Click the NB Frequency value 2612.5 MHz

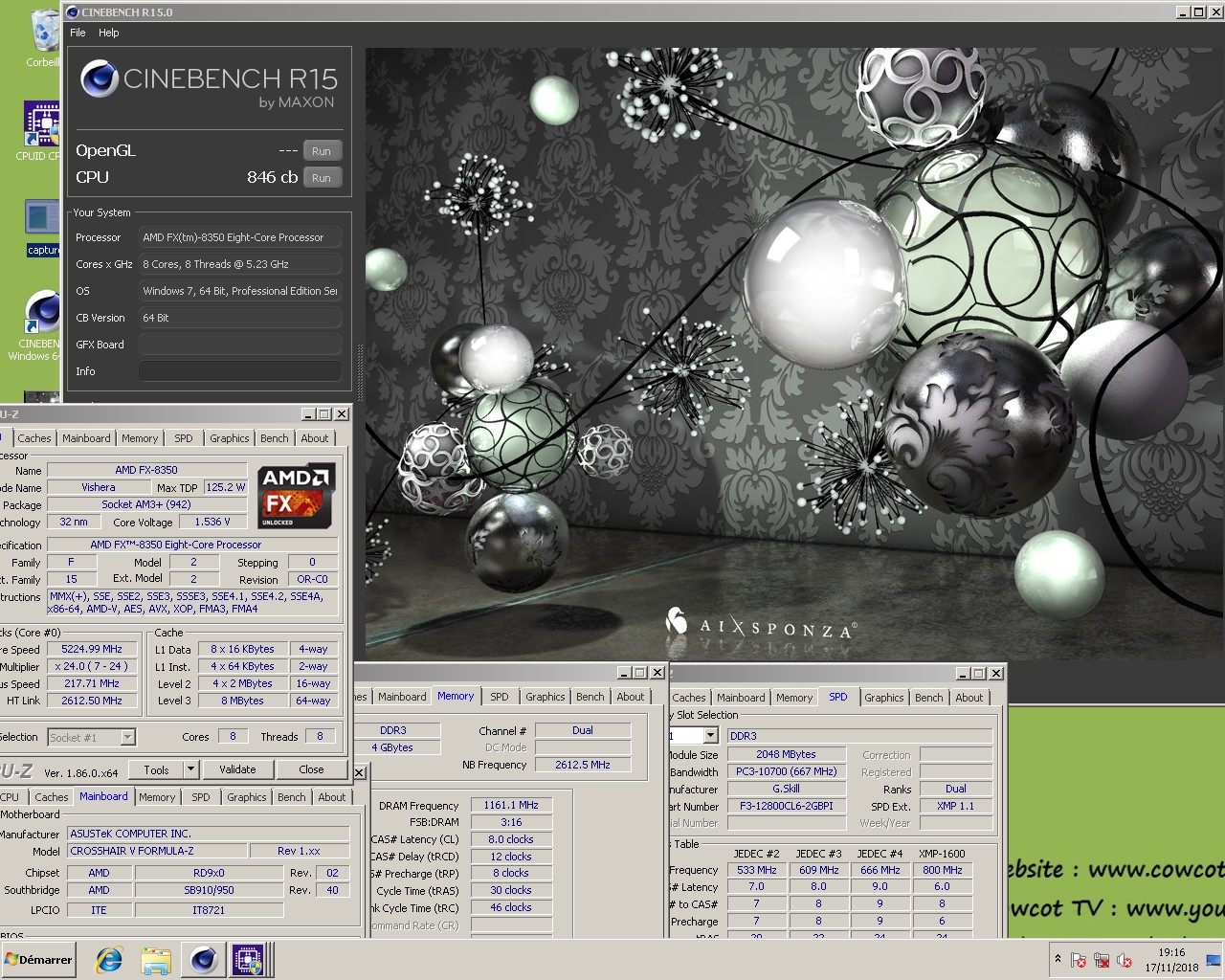583,765
